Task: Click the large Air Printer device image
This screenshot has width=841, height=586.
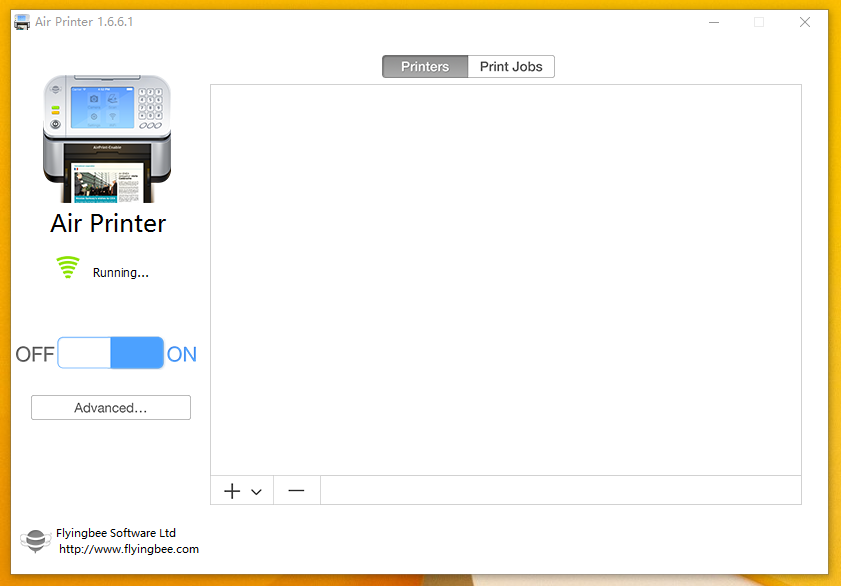Action: pyautogui.click(x=107, y=139)
